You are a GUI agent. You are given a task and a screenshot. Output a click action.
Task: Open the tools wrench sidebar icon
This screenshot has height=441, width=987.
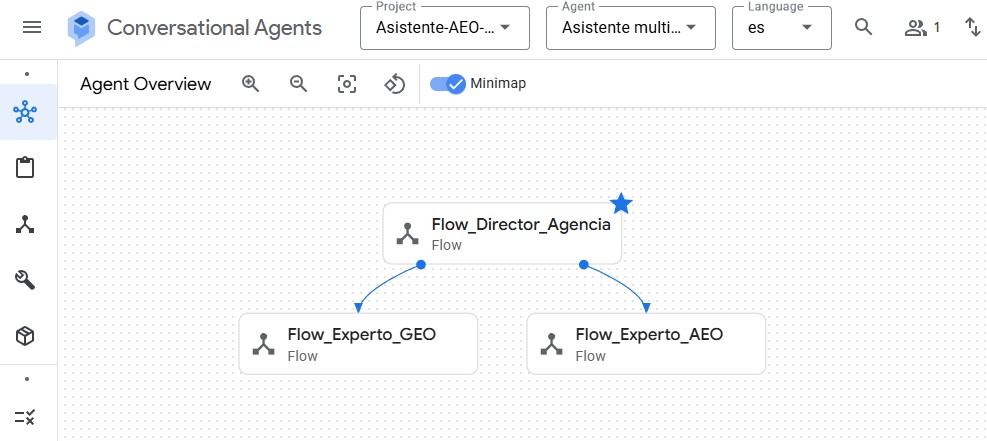27,280
